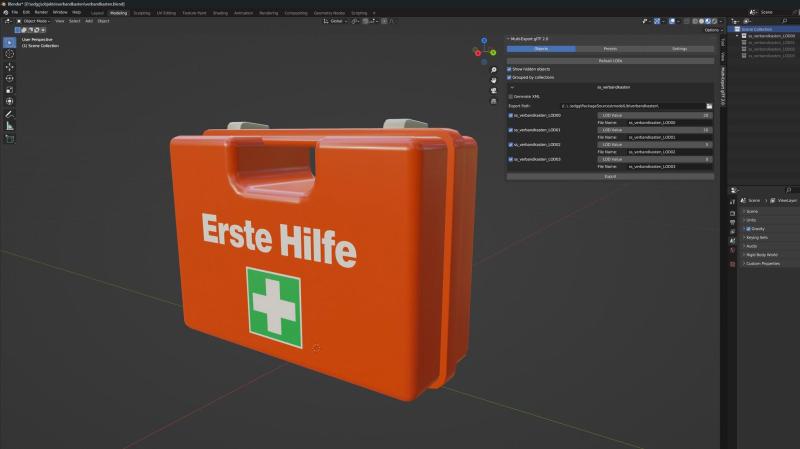
Task: Switch perspective/orthographic grid icon
Action: tap(493, 101)
